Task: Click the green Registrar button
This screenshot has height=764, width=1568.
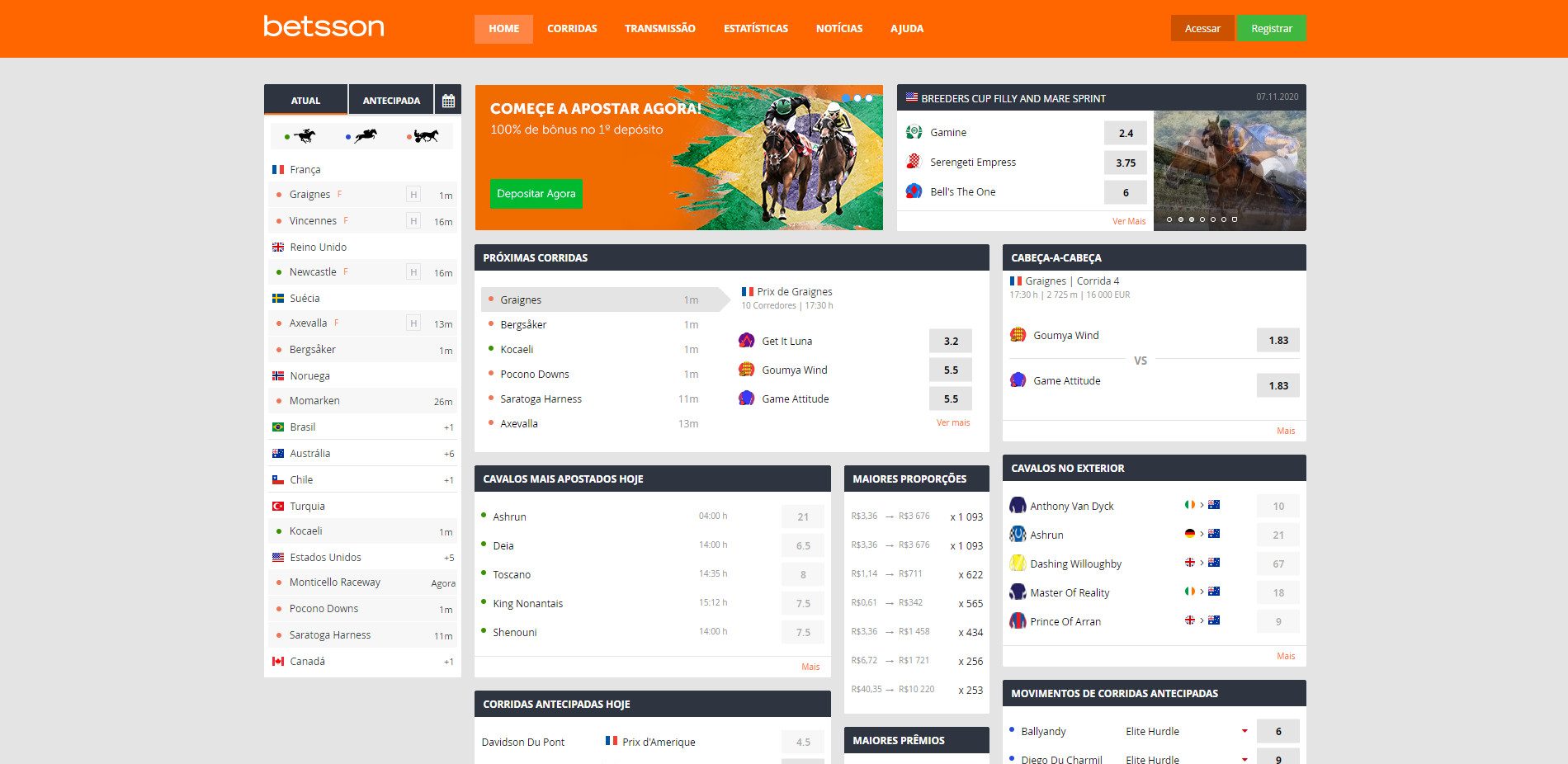Action: tap(1272, 28)
